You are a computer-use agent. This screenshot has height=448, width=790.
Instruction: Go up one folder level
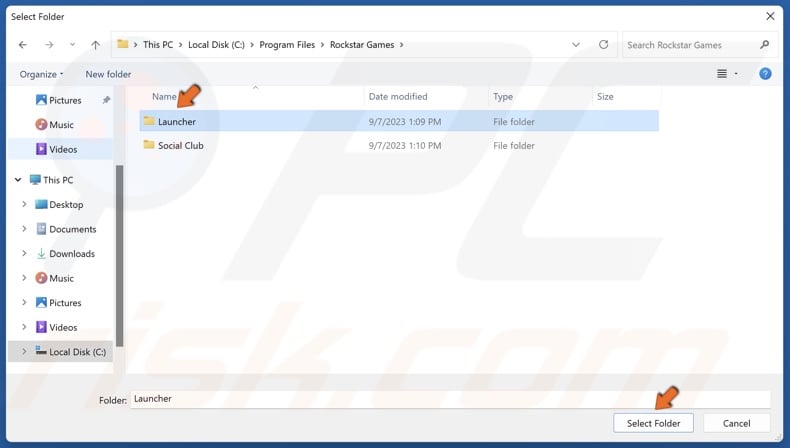[95, 45]
